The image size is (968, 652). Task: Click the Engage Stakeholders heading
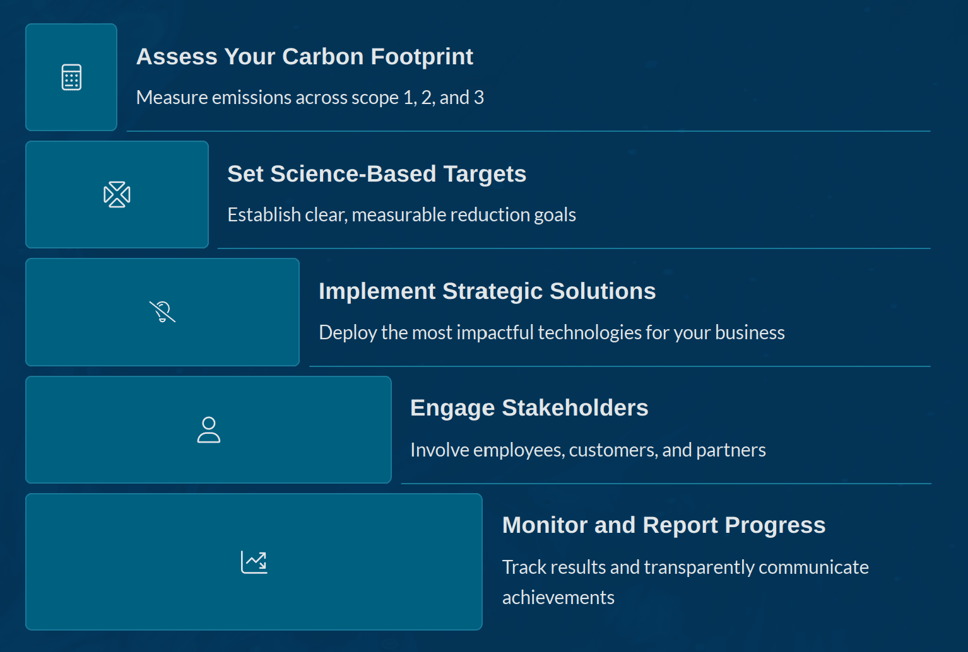tap(529, 407)
